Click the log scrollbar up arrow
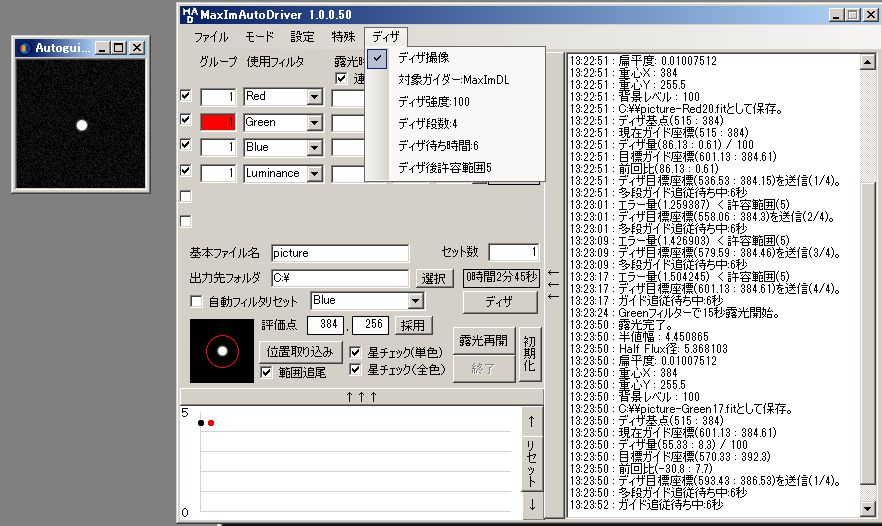This screenshot has width=882, height=526. pos(867,62)
